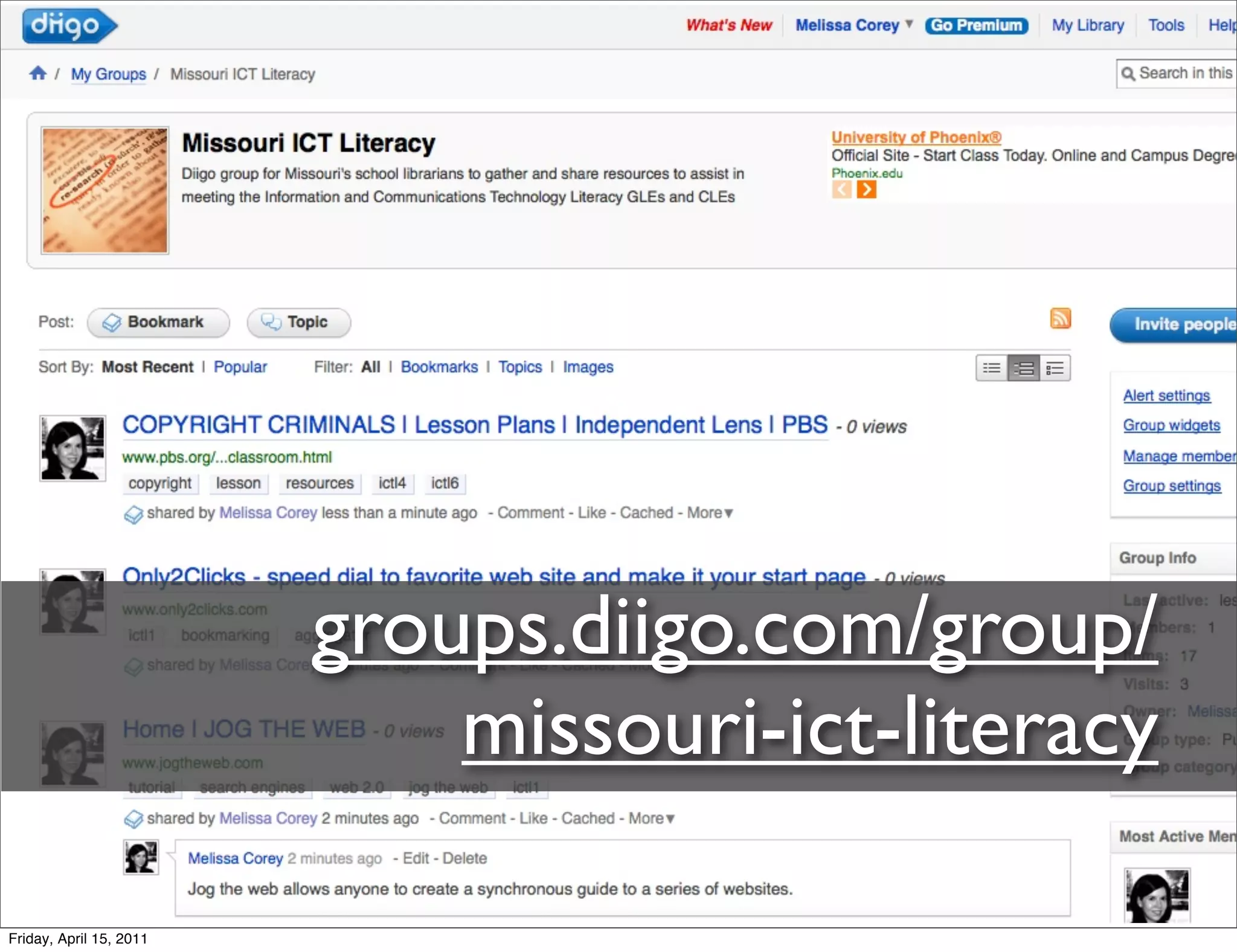
Task: Edit the Jog the web comment
Action: pos(416,858)
